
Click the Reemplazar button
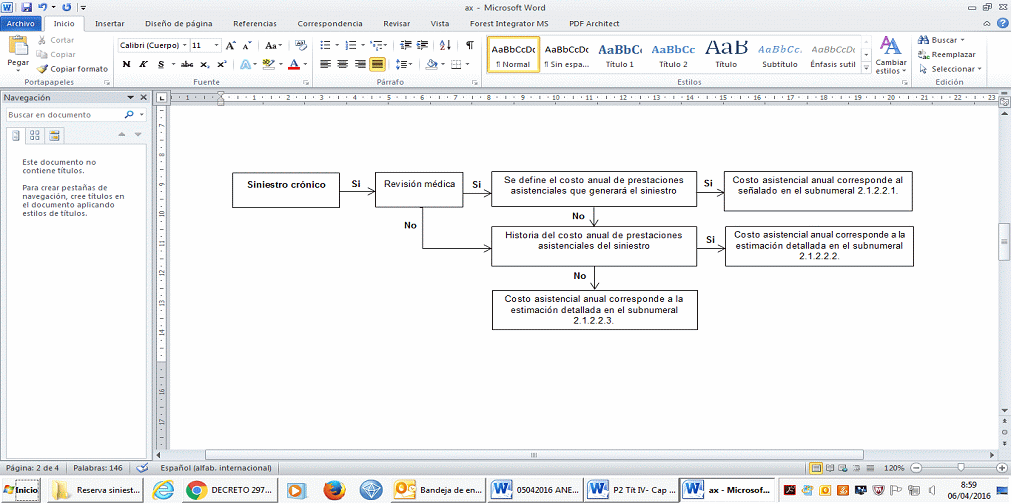(951, 54)
